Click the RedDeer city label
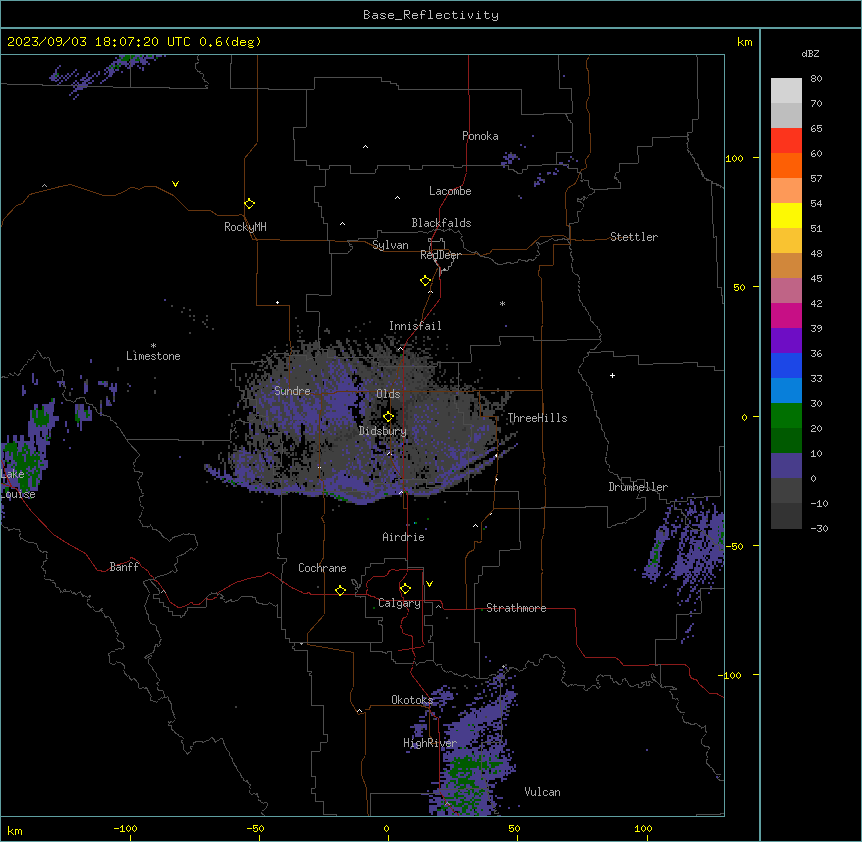The height and width of the screenshot is (842, 862). [440, 255]
